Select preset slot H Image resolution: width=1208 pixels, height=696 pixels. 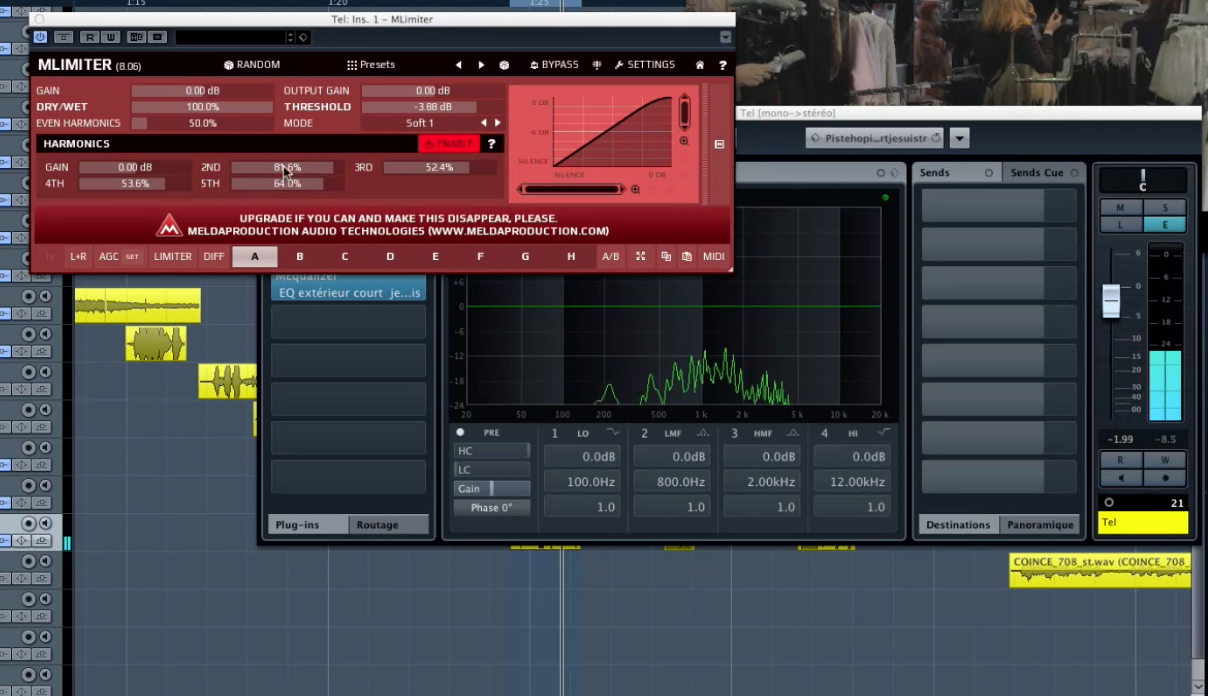pyautogui.click(x=571, y=257)
